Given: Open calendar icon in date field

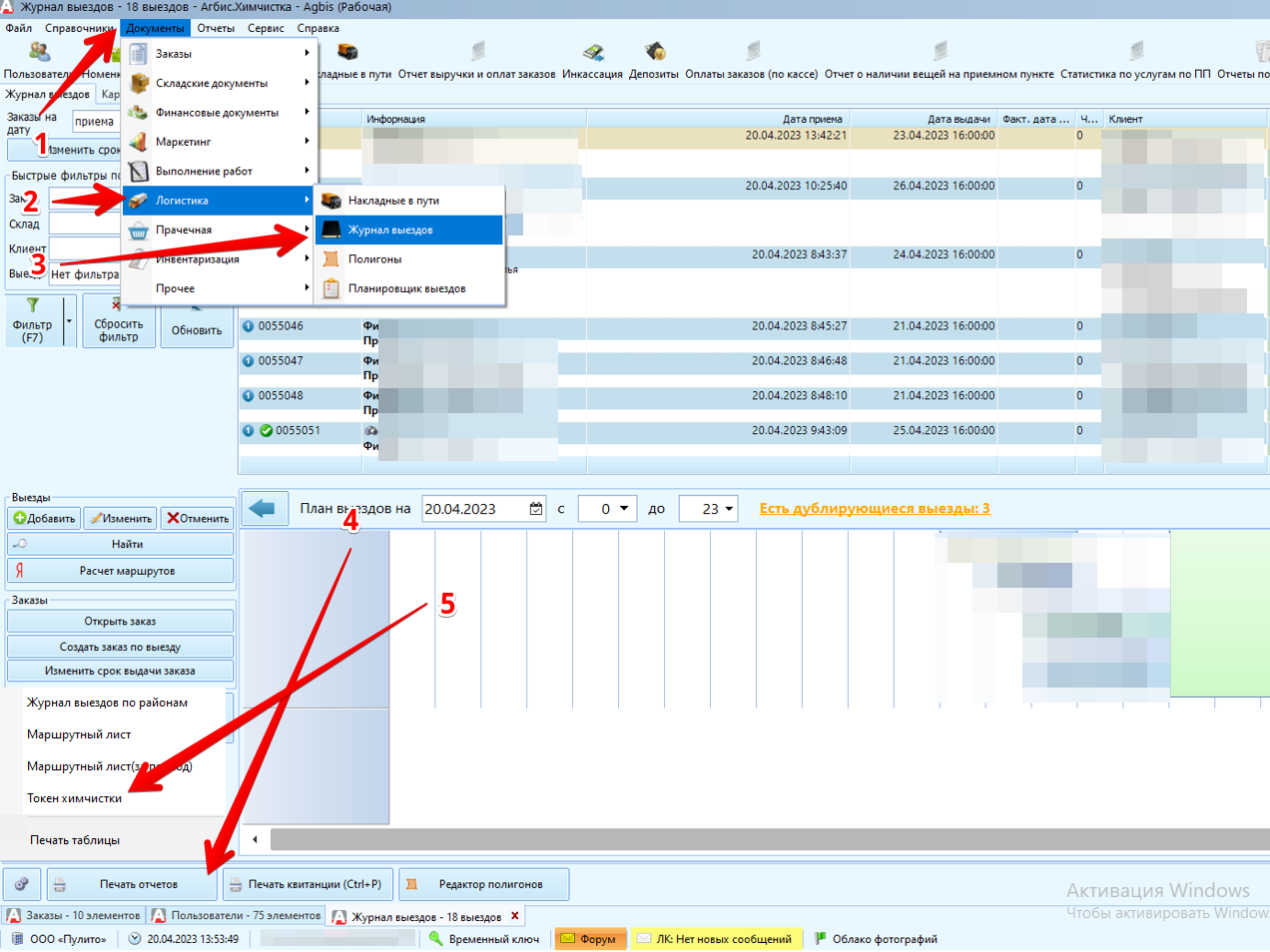Looking at the screenshot, I should tap(536, 509).
